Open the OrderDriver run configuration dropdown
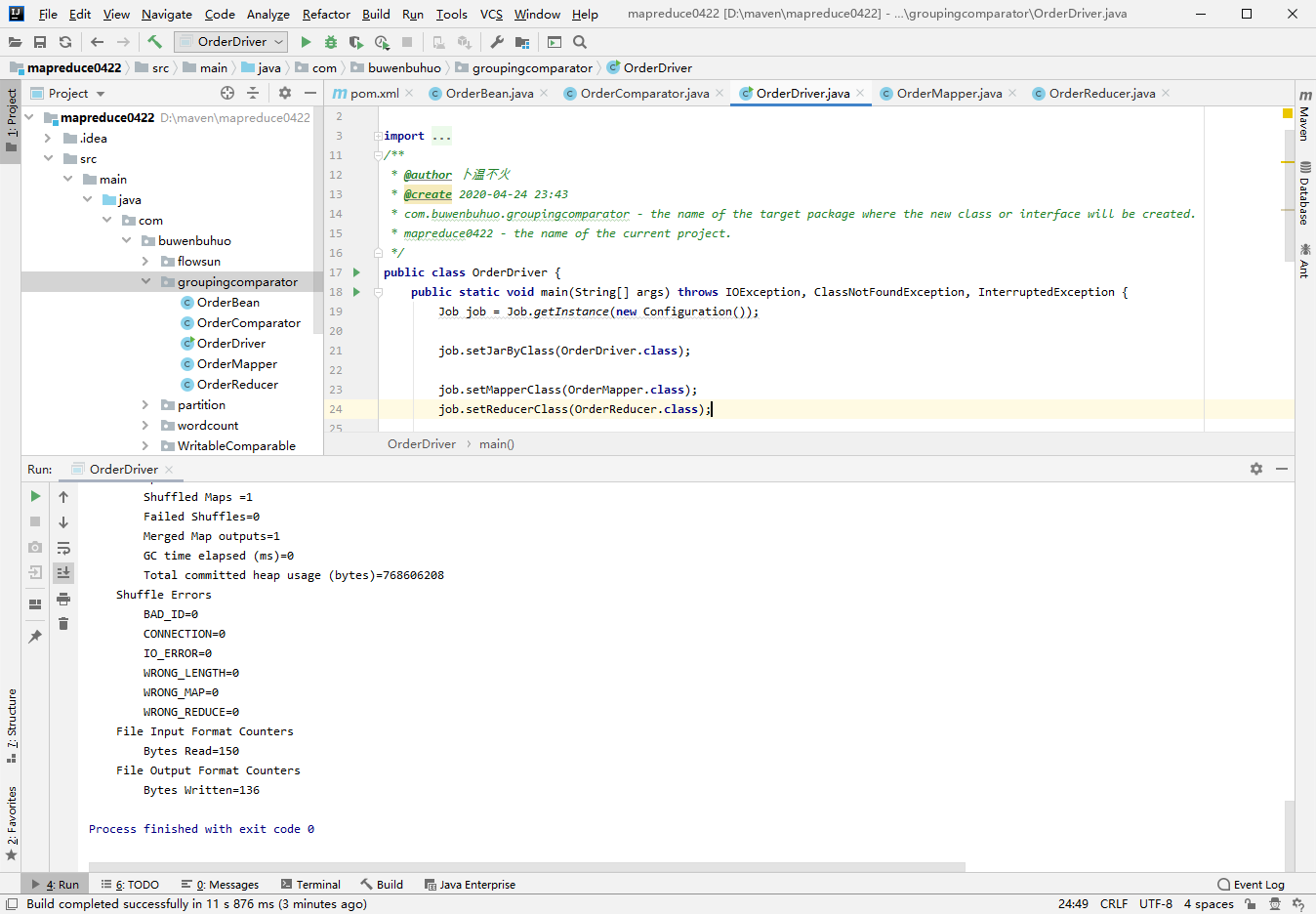 231,41
